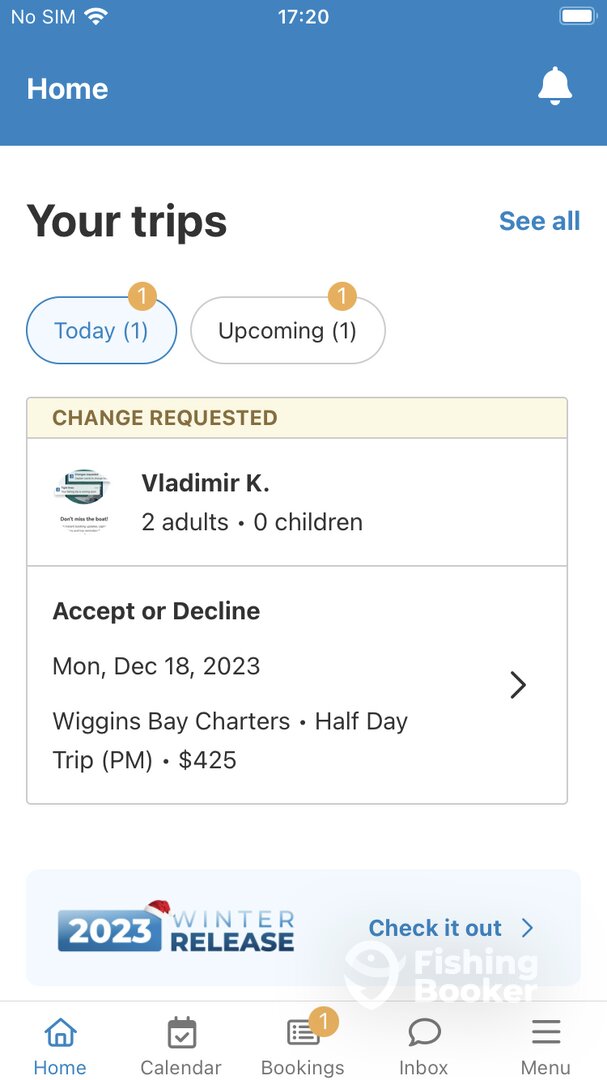The width and height of the screenshot is (607, 1080).
Task: Tap the Wi-Fi status icon
Action: click(96, 16)
